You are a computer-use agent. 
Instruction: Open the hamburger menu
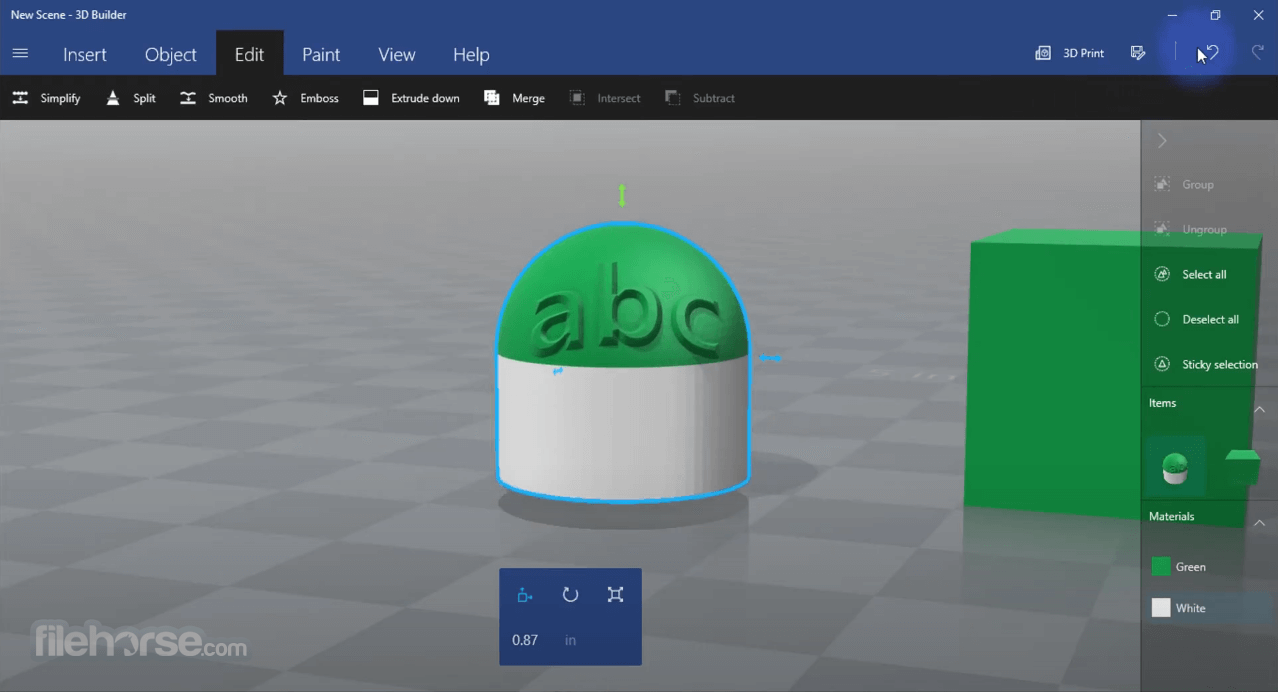(20, 54)
